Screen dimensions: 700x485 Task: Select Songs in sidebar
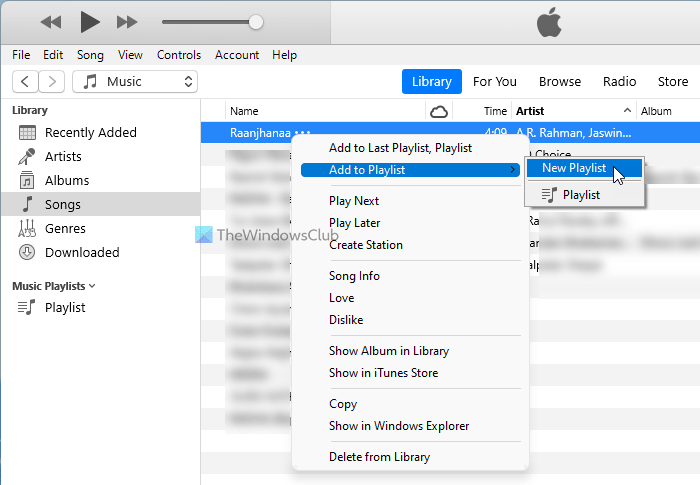[x=100, y=204]
